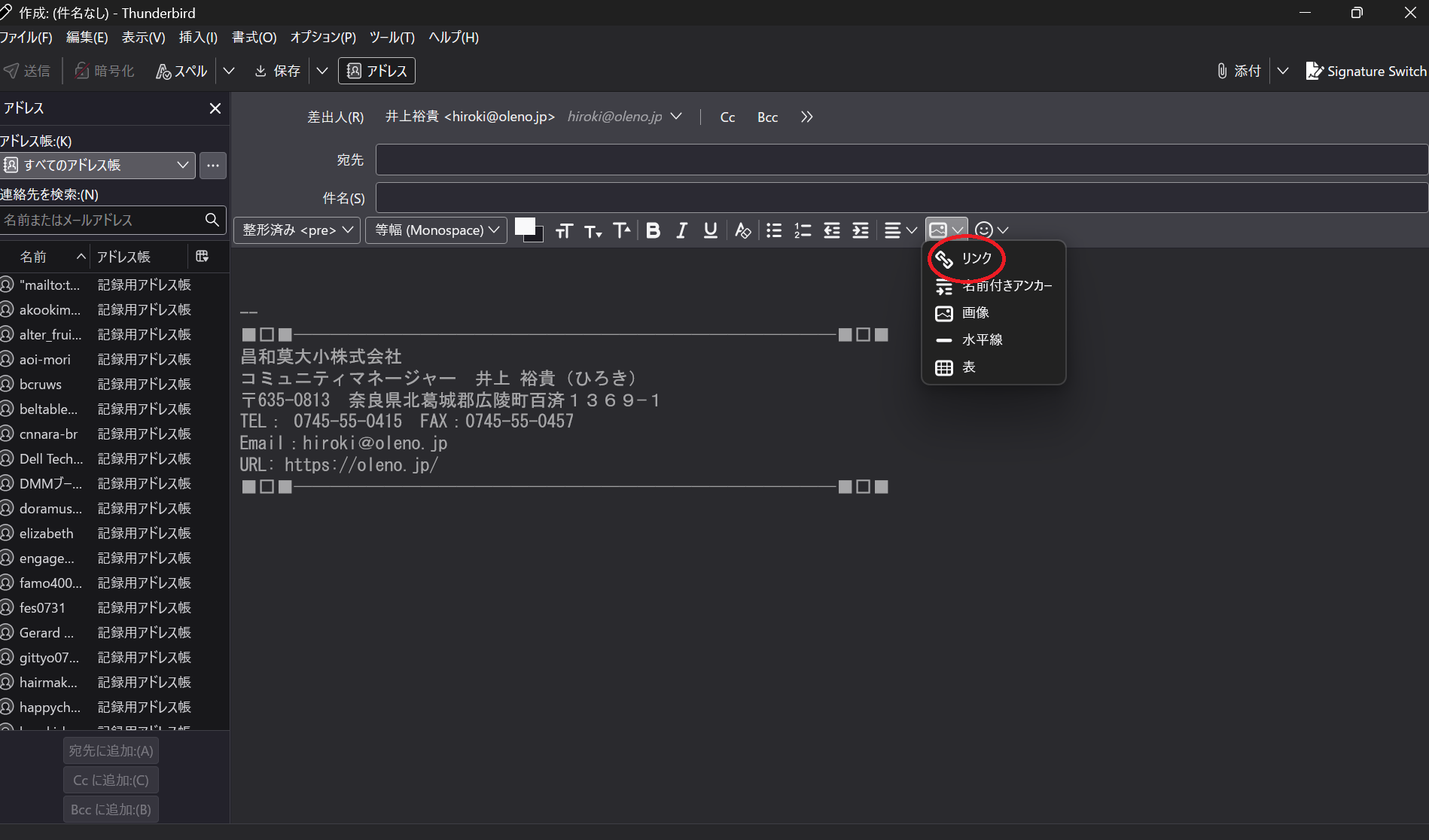Outdent the text with the decrease-indent icon
The image size is (1429, 840).
[x=832, y=230]
